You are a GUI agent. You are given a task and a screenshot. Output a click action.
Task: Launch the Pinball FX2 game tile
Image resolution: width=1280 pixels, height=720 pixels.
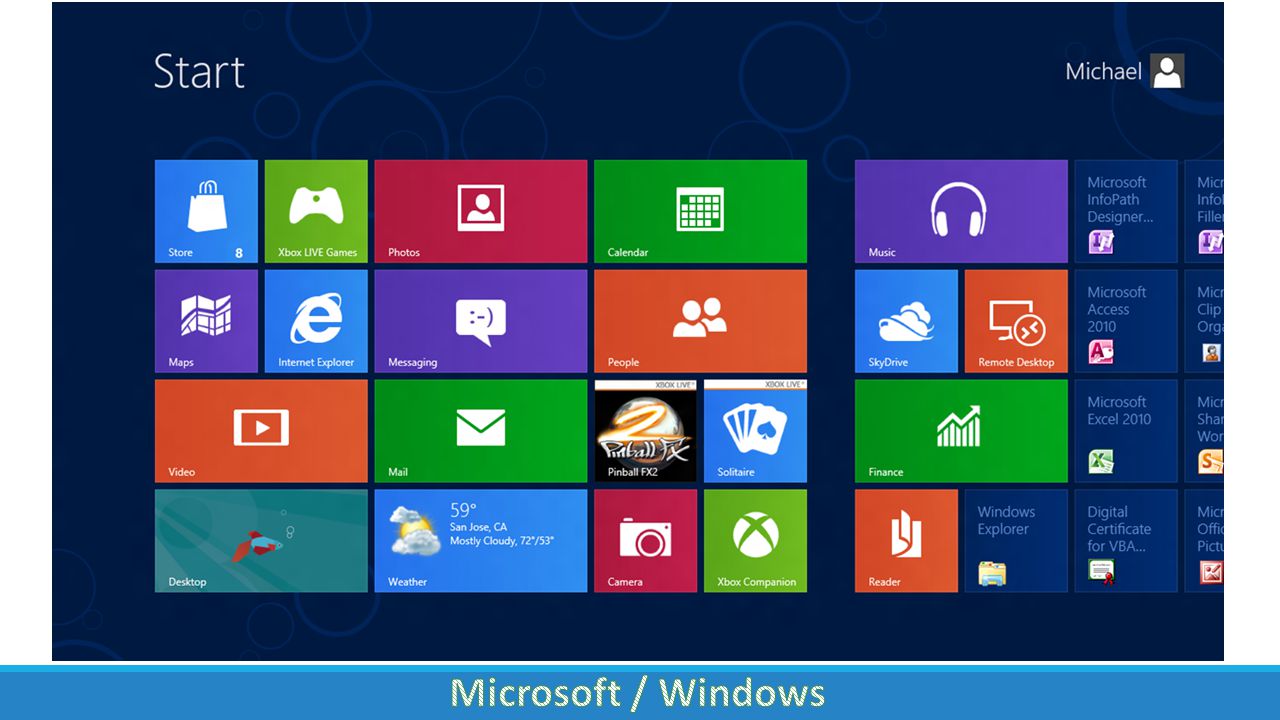coord(645,431)
